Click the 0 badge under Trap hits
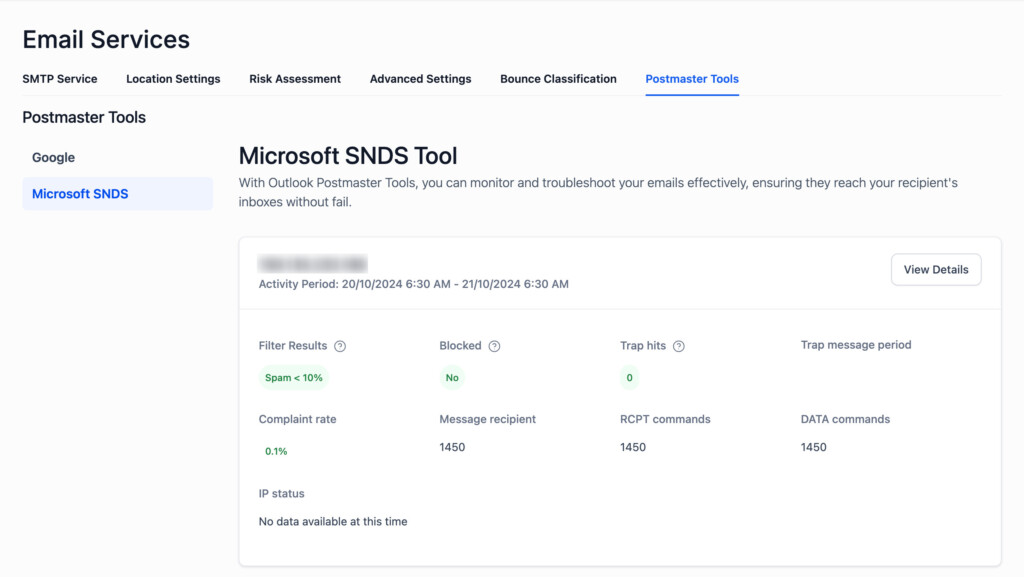Screen dimensions: 1024x577 pos(629,378)
